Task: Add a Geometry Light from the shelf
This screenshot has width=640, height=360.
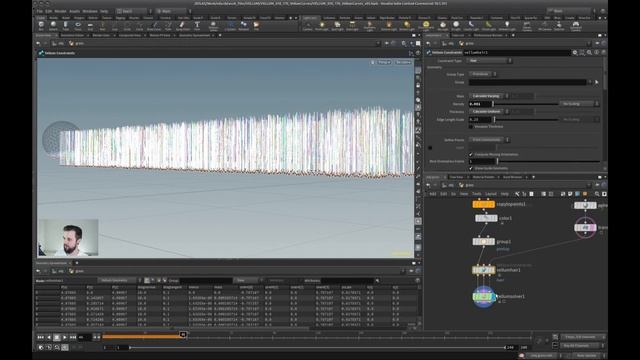Action: click(369, 26)
